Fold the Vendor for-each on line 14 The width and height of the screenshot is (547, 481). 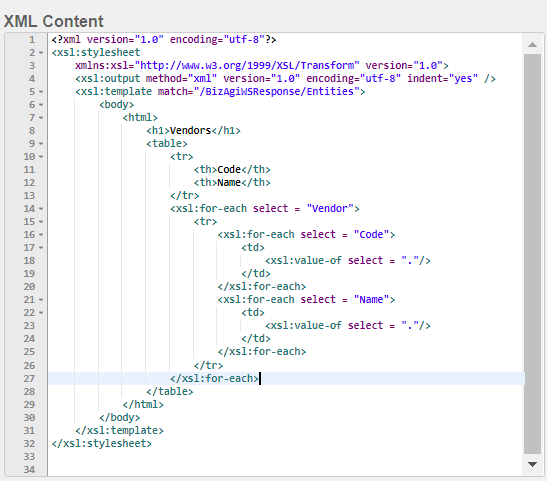tap(41, 209)
